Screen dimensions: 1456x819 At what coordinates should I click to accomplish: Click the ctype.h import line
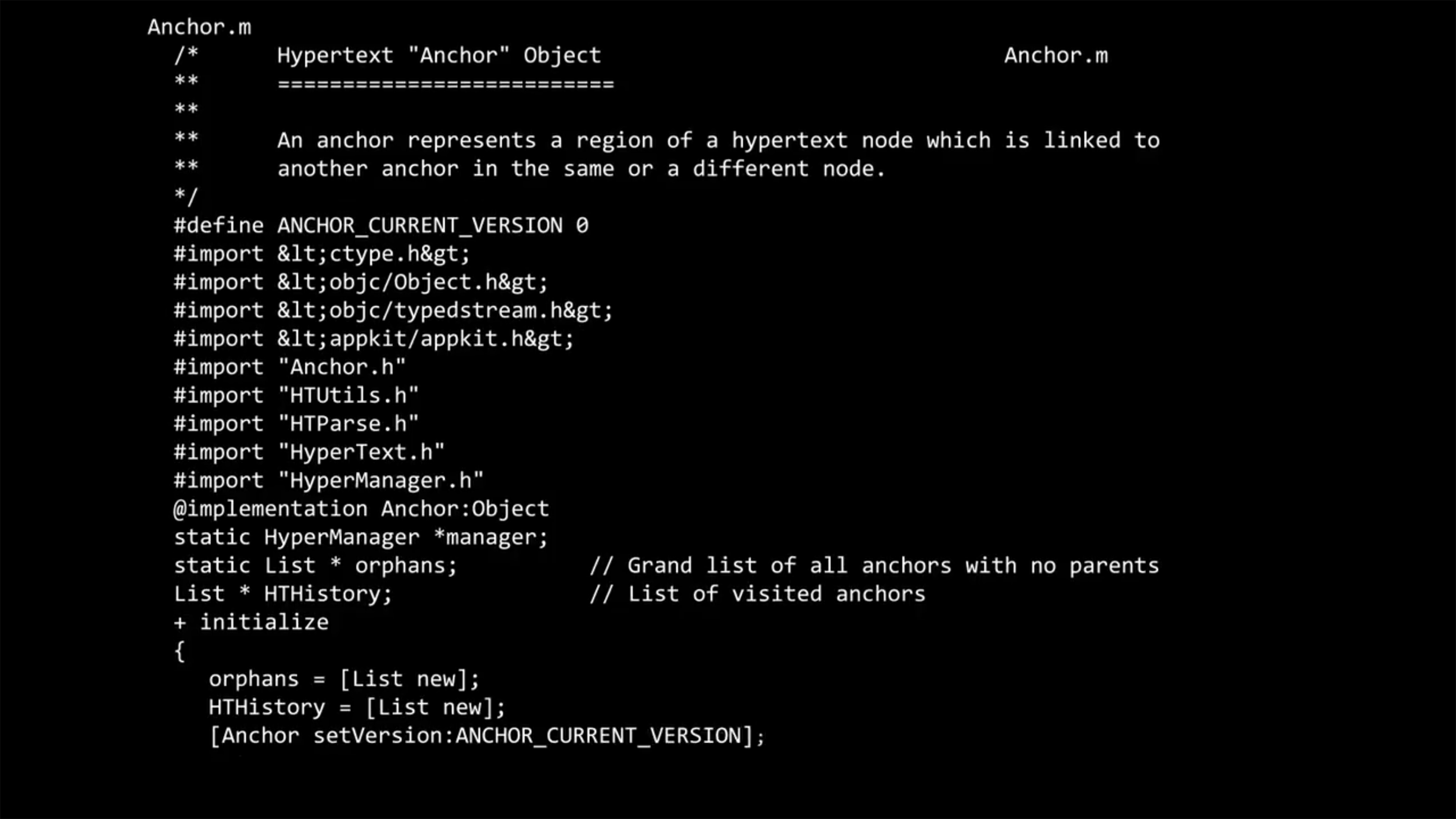[x=322, y=254]
